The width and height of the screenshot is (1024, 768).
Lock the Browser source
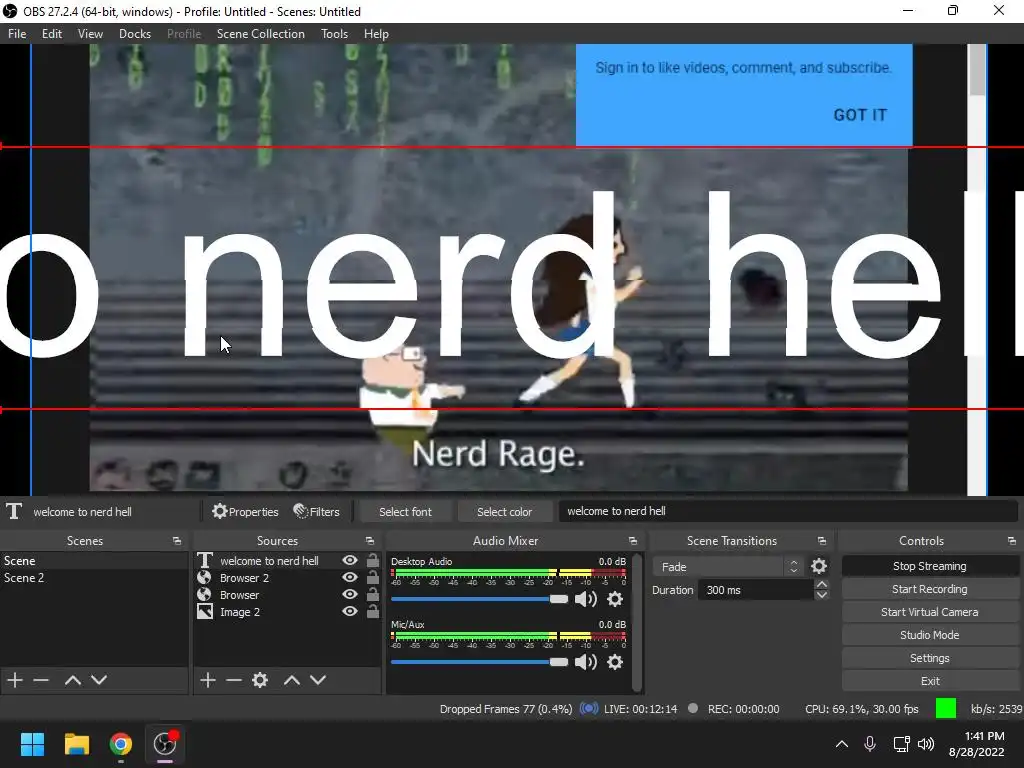point(372,594)
